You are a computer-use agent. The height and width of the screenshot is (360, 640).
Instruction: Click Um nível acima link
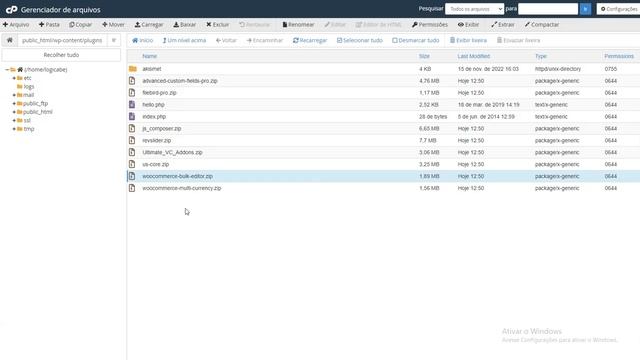184,40
